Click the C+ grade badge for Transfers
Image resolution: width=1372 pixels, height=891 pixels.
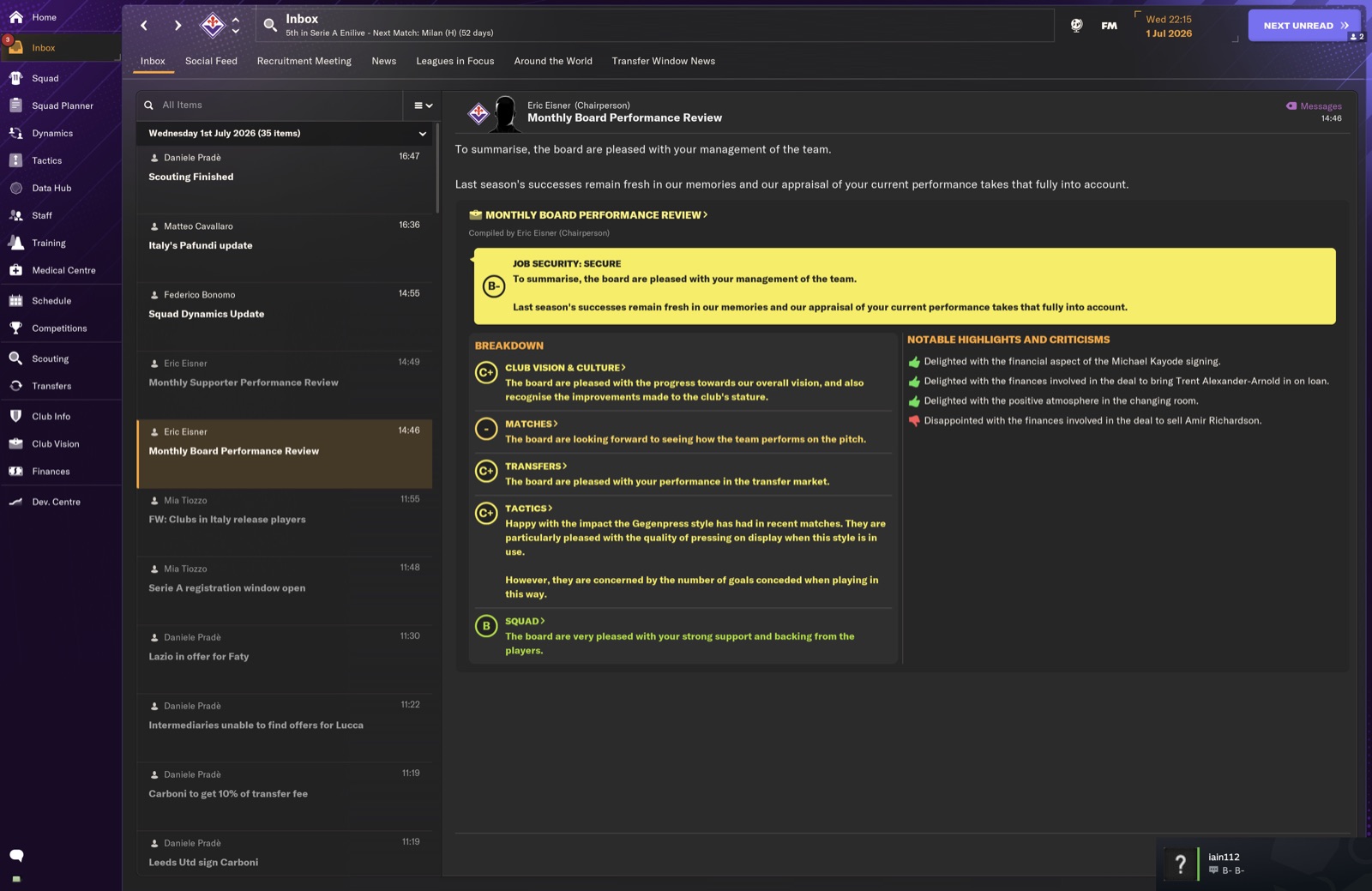(486, 471)
